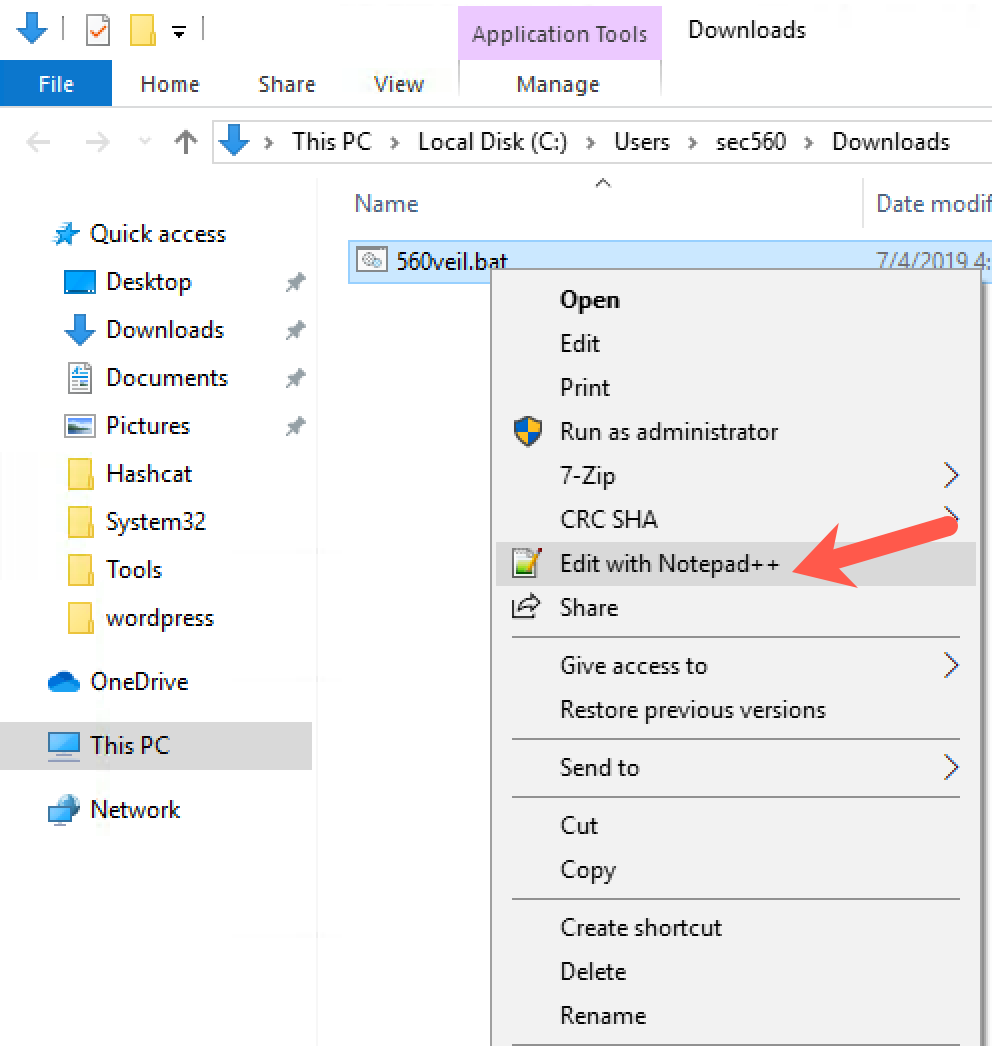Screen dimensions: 992x1046
Task: Click the Network icon in sidebar
Action: pos(66,809)
